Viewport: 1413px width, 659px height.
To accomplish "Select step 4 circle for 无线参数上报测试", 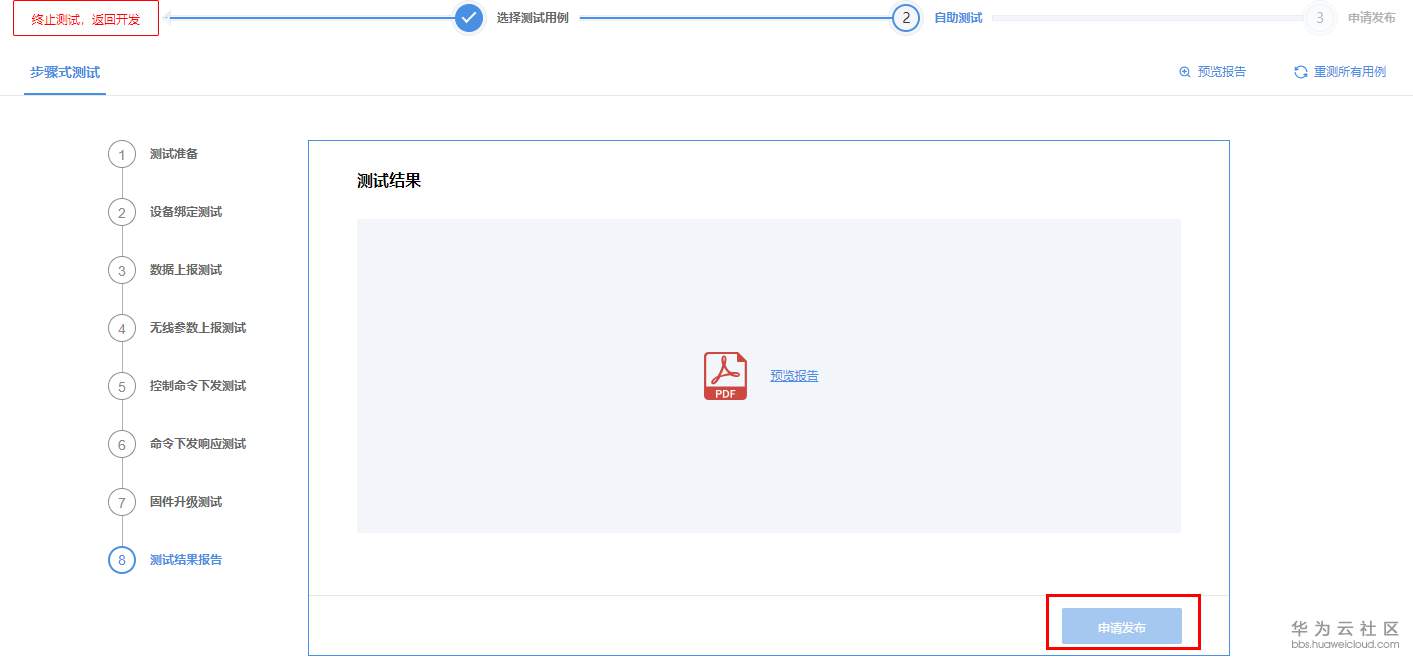I will 122,328.
